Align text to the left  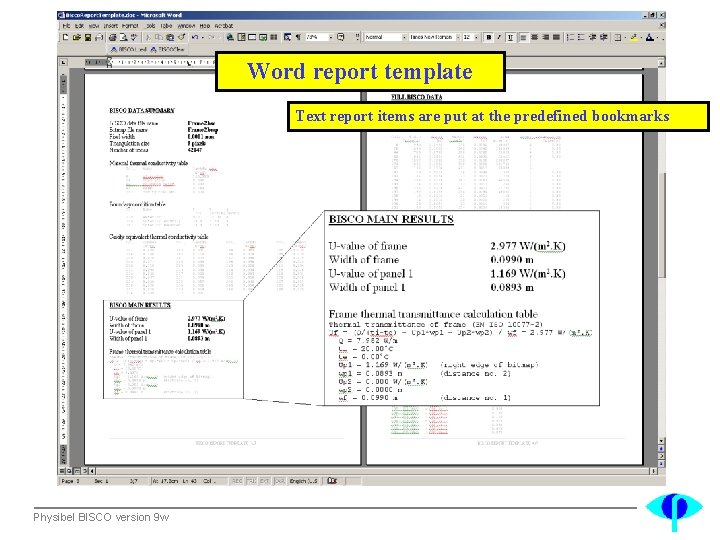point(523,37)
